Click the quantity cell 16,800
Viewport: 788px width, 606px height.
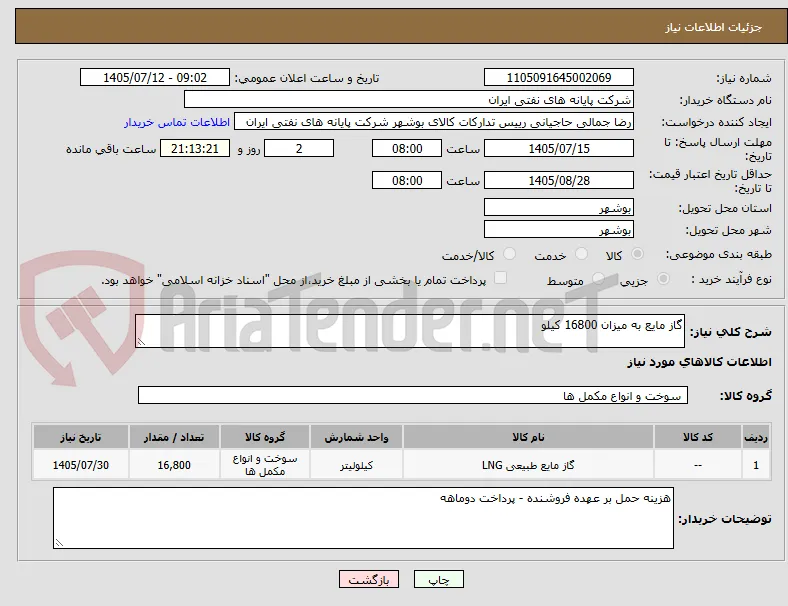[x=174, y=465]
